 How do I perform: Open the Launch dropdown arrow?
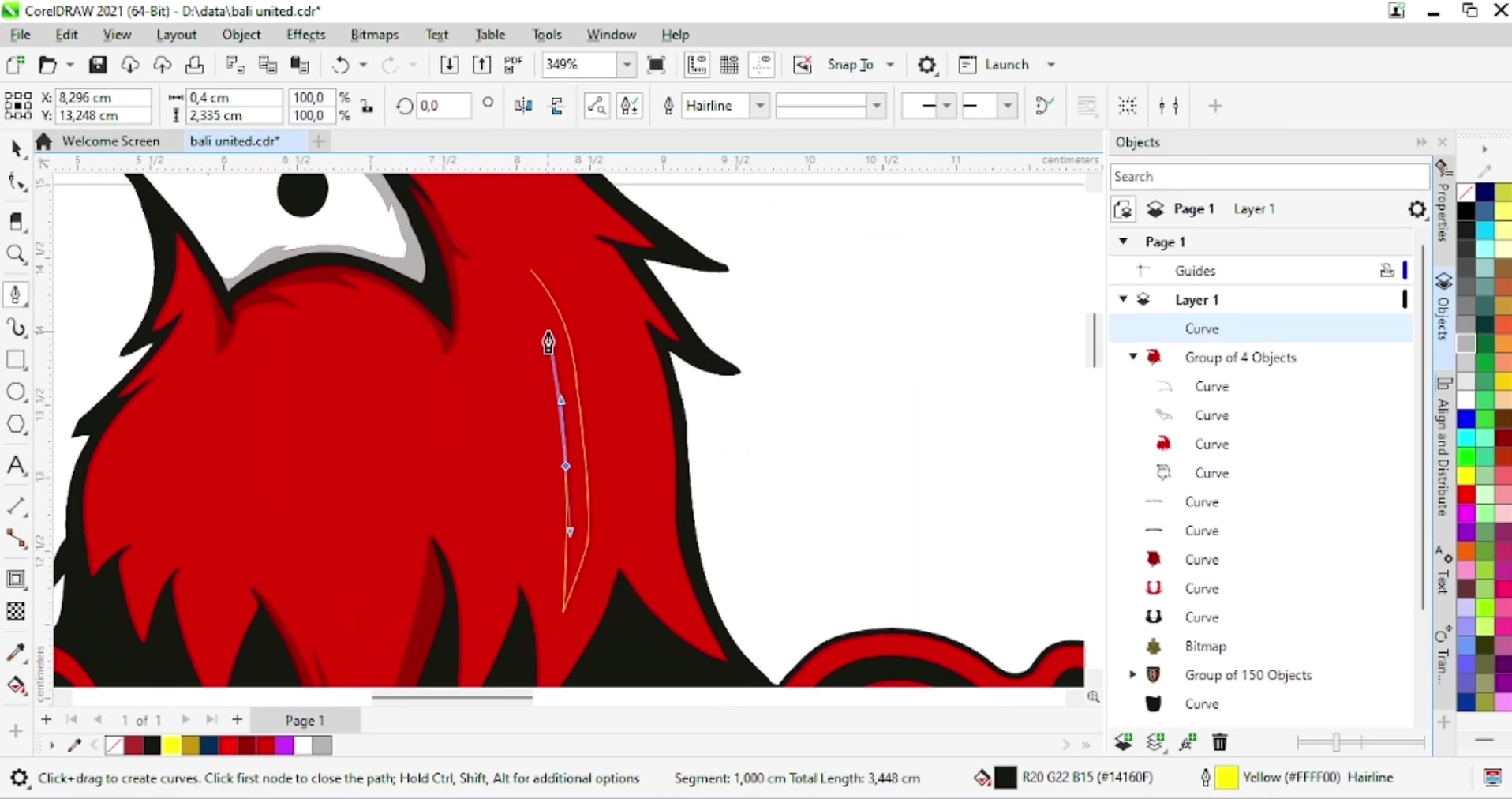(x=1051, y=65)
